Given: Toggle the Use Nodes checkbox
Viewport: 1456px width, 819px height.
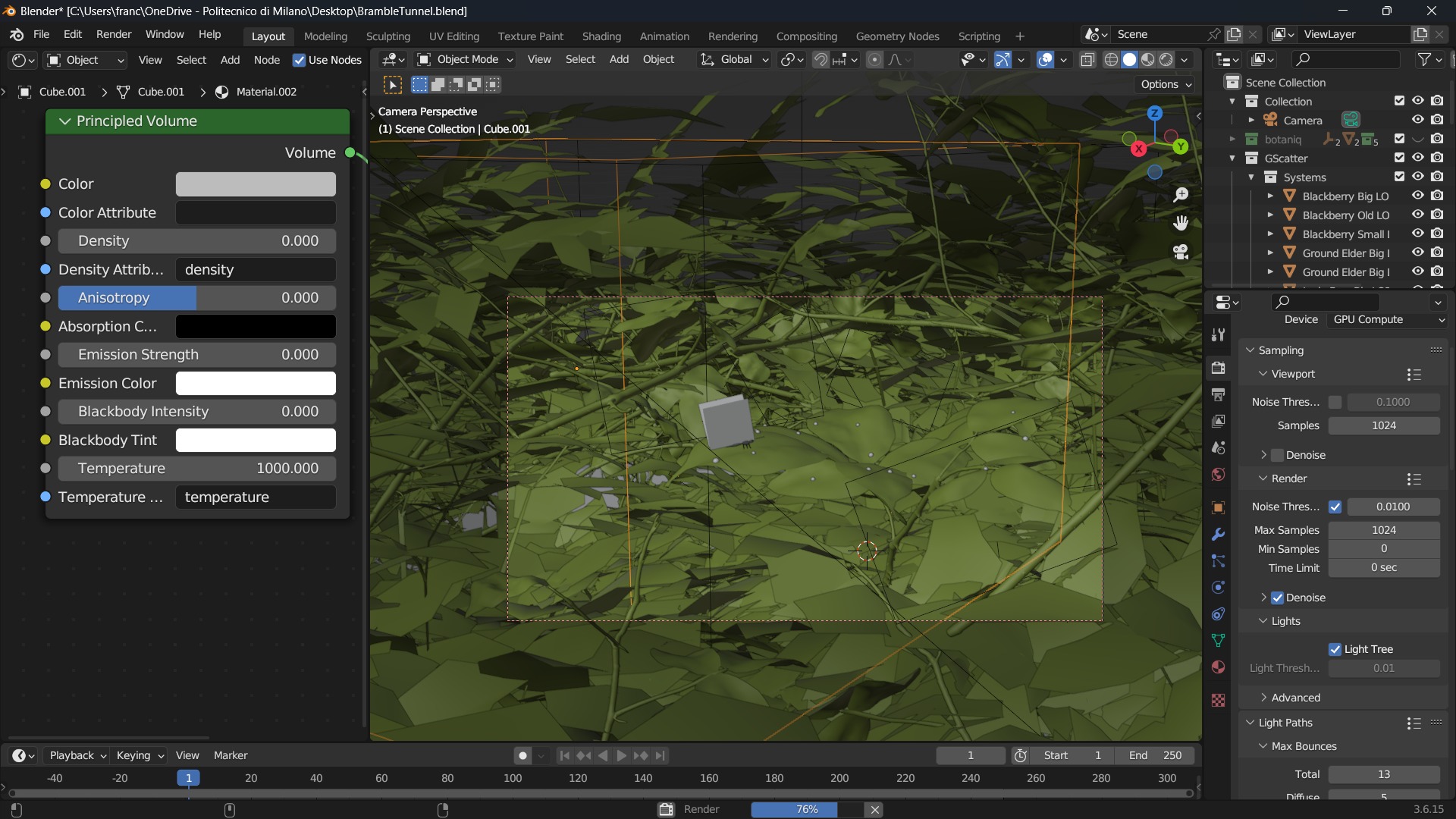Looking at the screenshot, I should 299,60.
